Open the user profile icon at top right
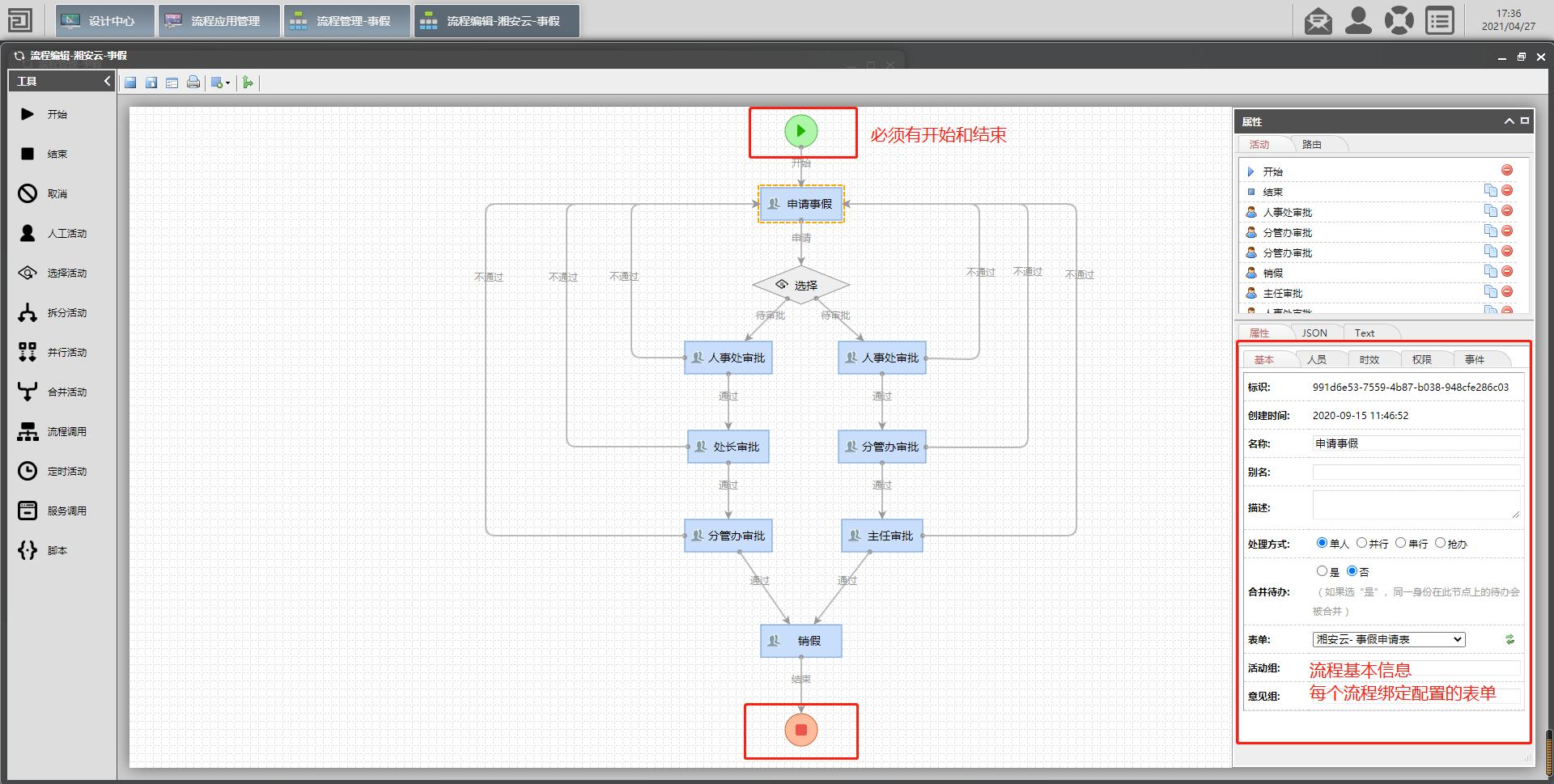This screenshot has height=784, width=1554. point(1359,21)
